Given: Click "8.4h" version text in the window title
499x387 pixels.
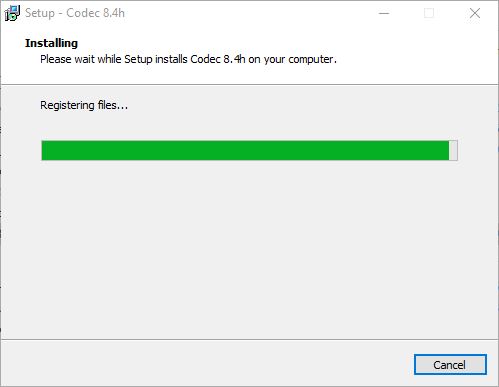Looking at the screenshot, I should click(114, 13).
